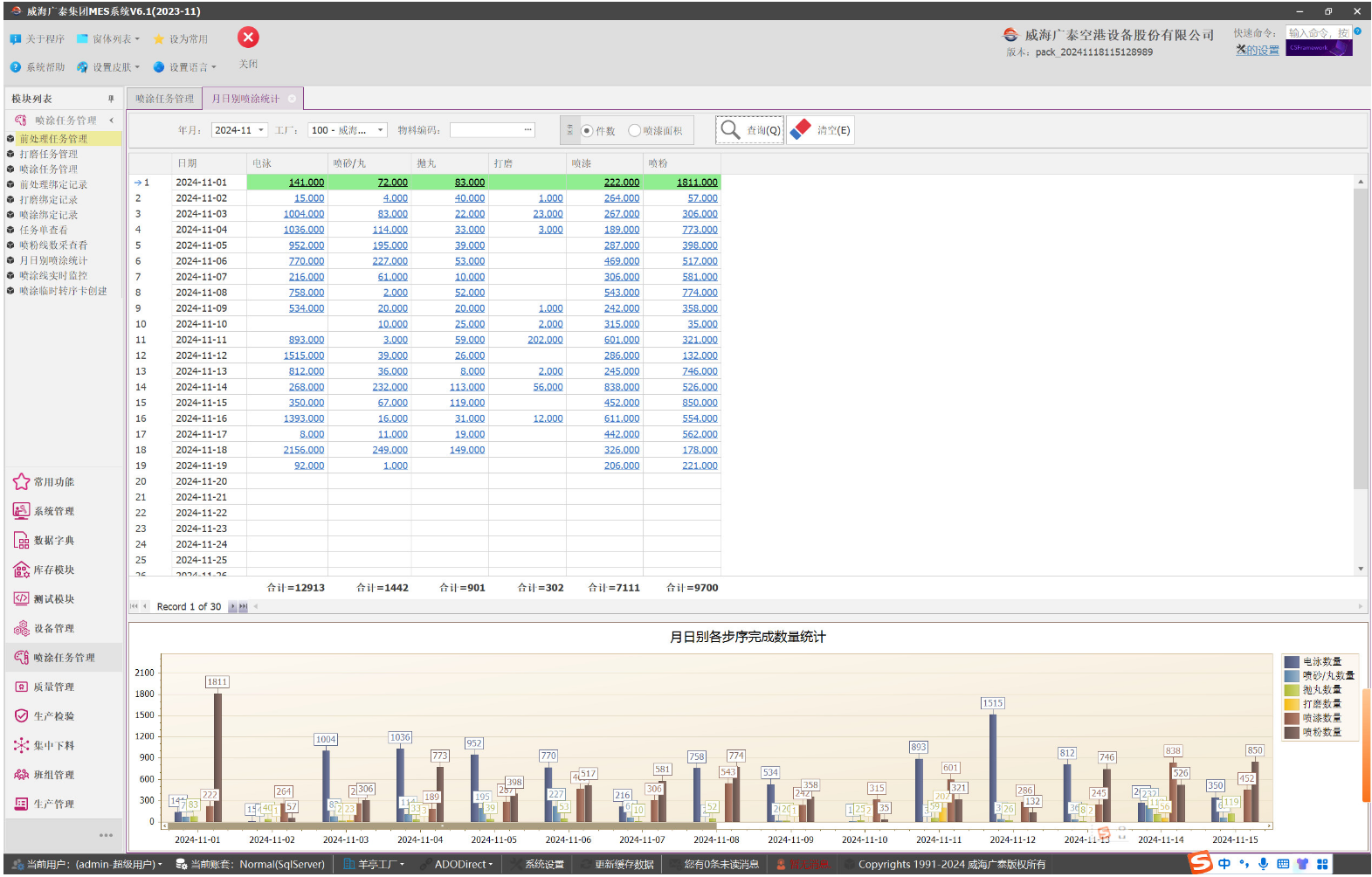
Task: Open 任务单查看 in module list
Action: tap(44, 231)
